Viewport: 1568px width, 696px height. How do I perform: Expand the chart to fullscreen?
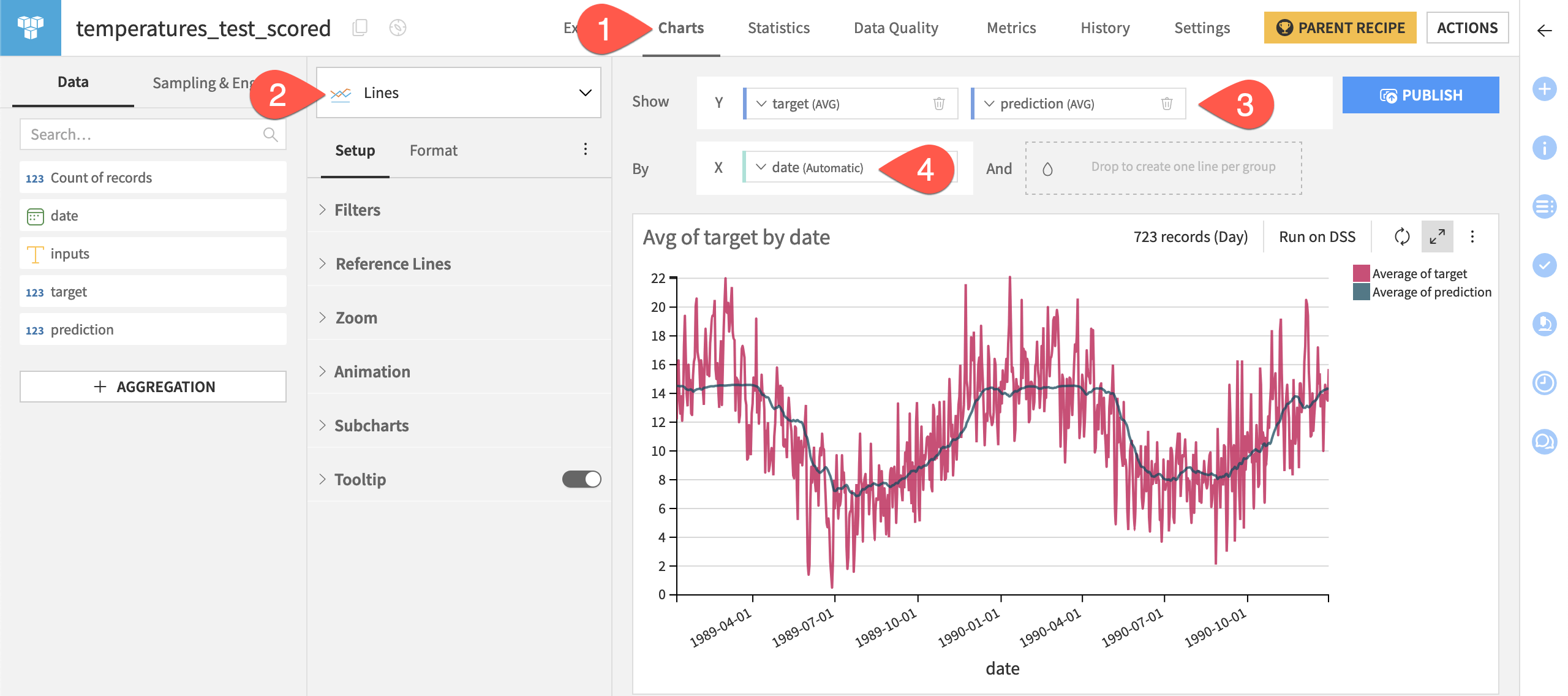click(x=1437, y=236)
